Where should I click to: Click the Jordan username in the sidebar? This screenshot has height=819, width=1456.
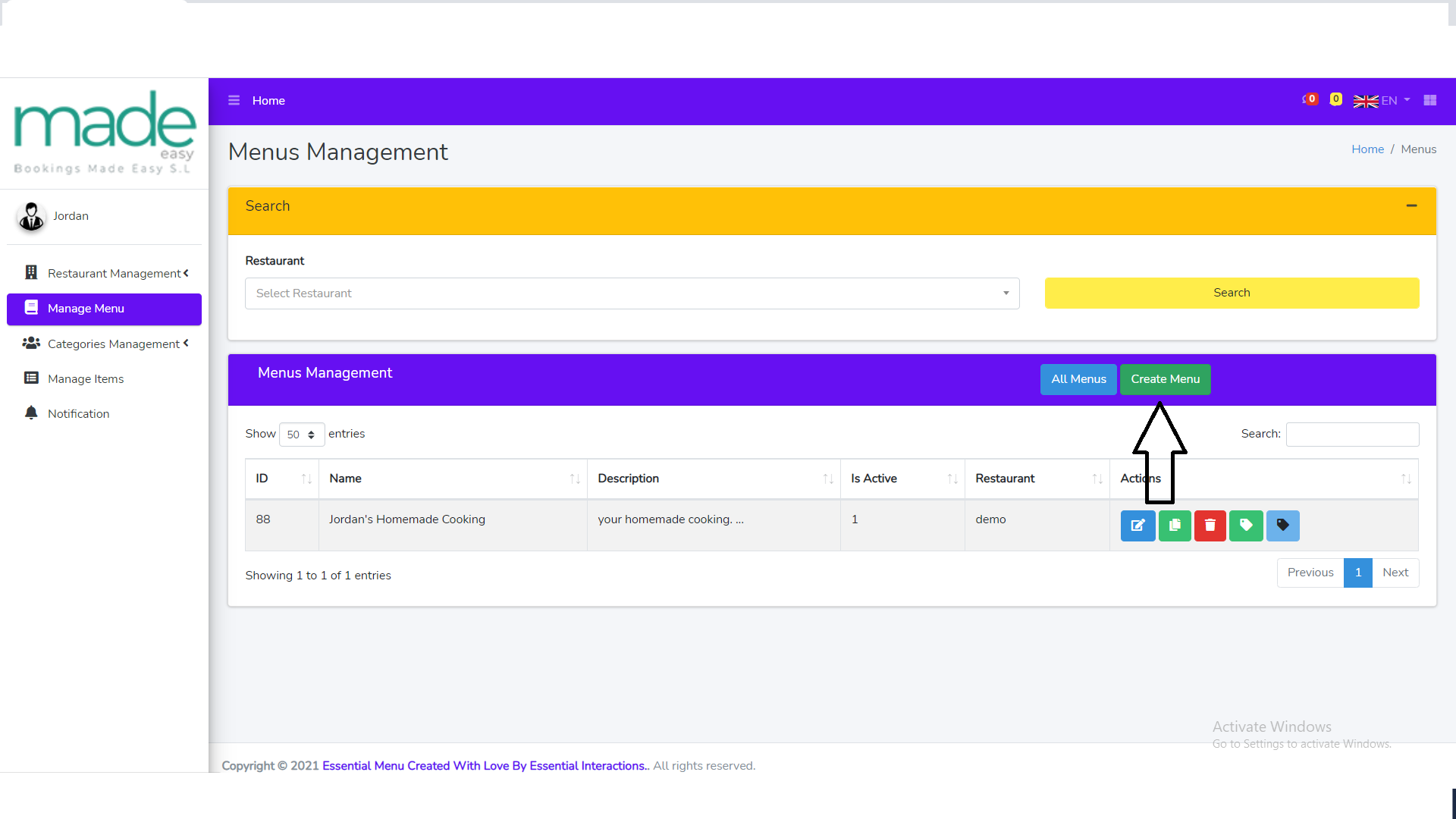[71, 216]
